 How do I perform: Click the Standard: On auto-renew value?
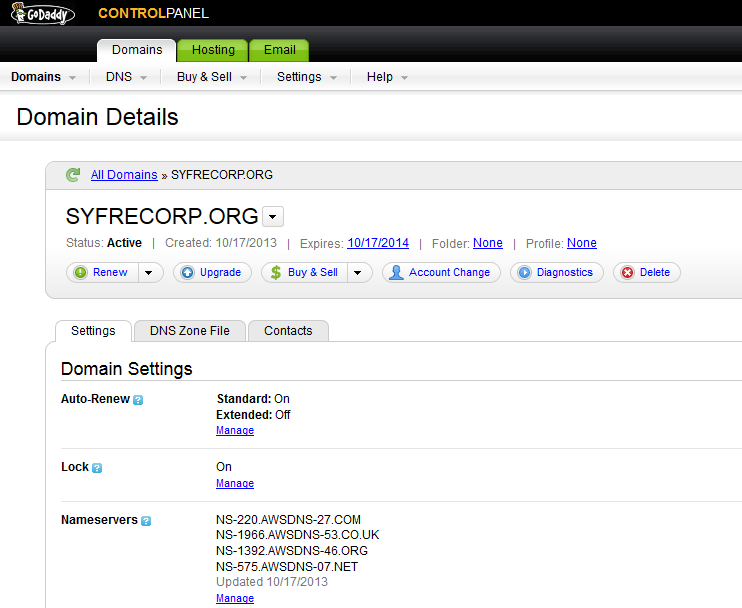pos(253,399)
